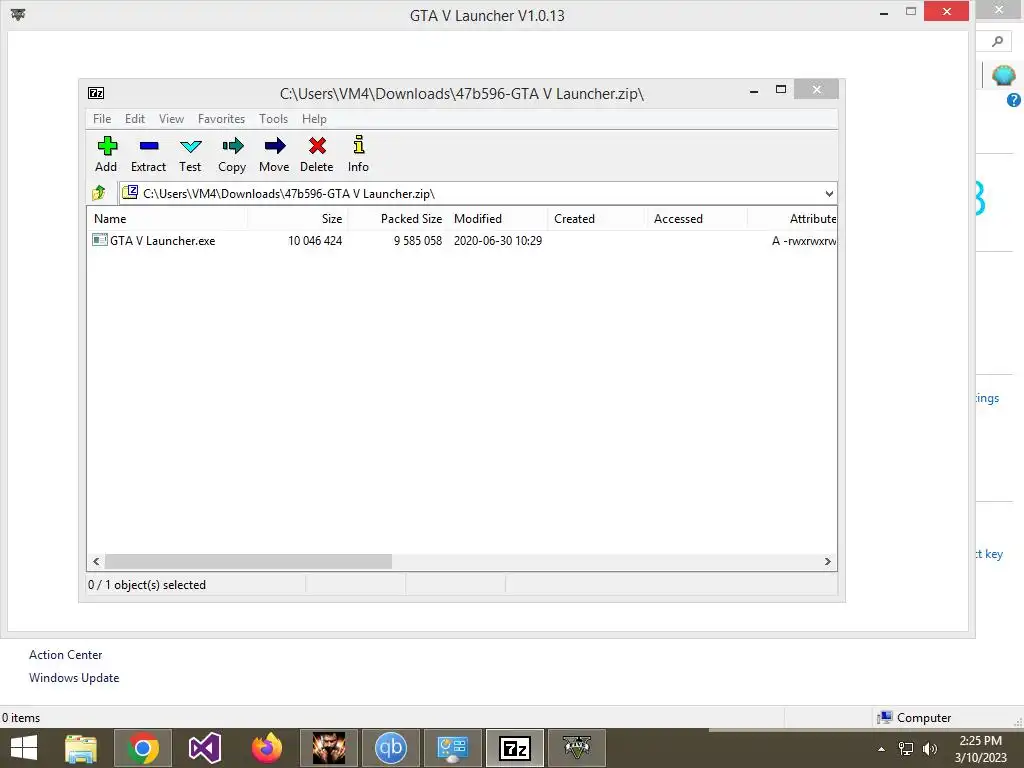Go up one folder level icon
The height and width of the screenshot is (768, 1024).
pyautogui.click(x=99, y=193)
